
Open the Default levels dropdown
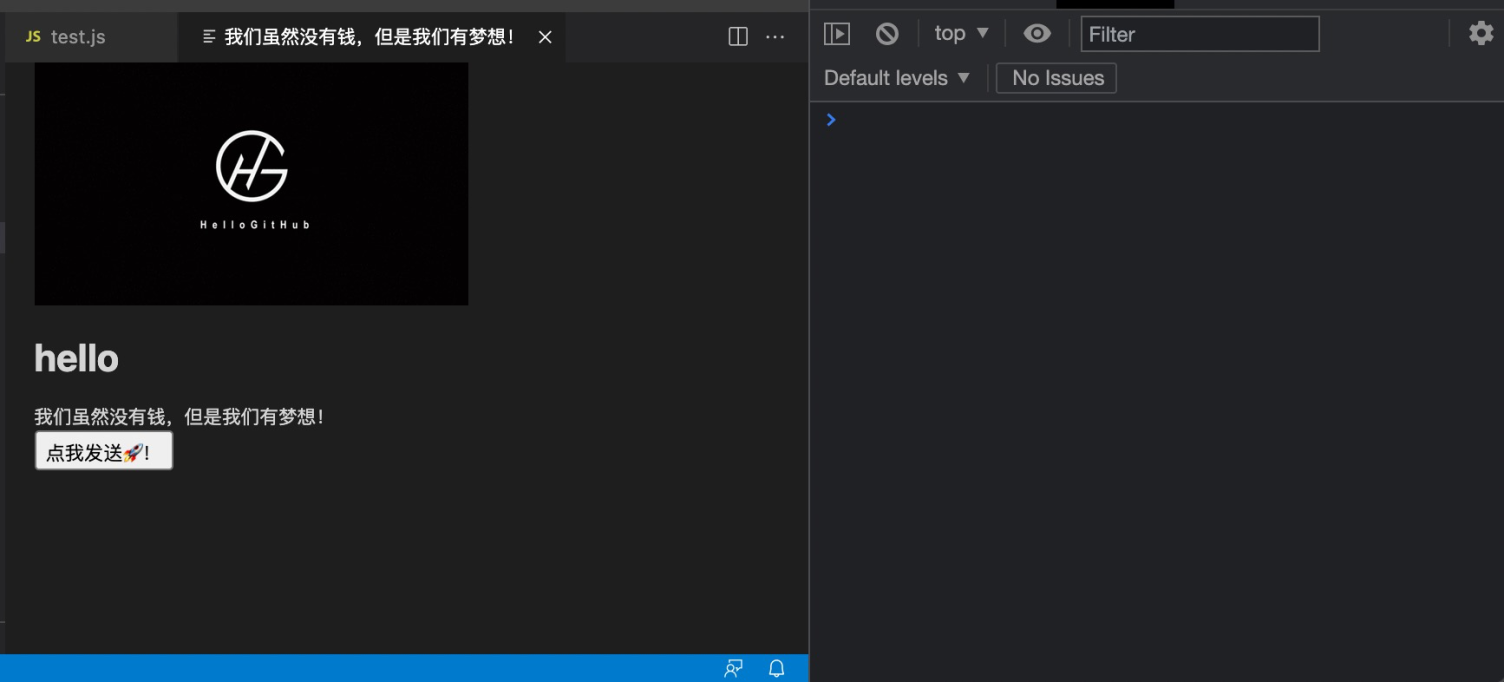tap(895, 78)
